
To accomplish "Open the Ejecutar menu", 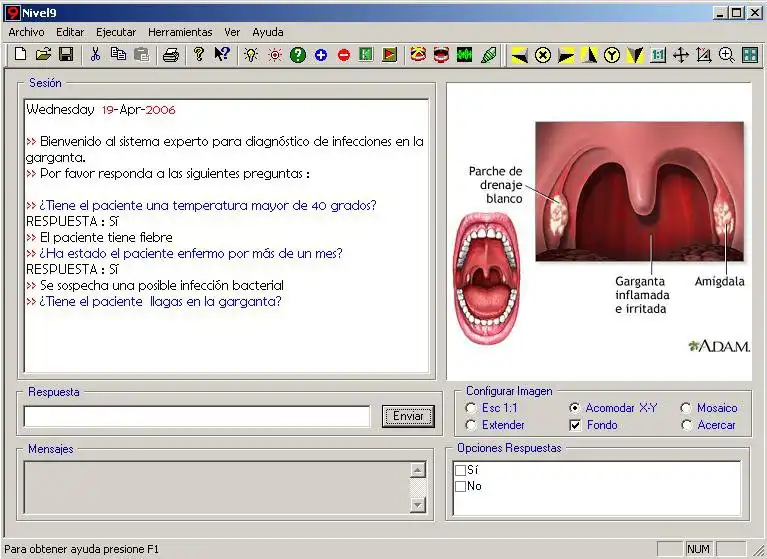I will pyautogui.click(x=116, y=32).
